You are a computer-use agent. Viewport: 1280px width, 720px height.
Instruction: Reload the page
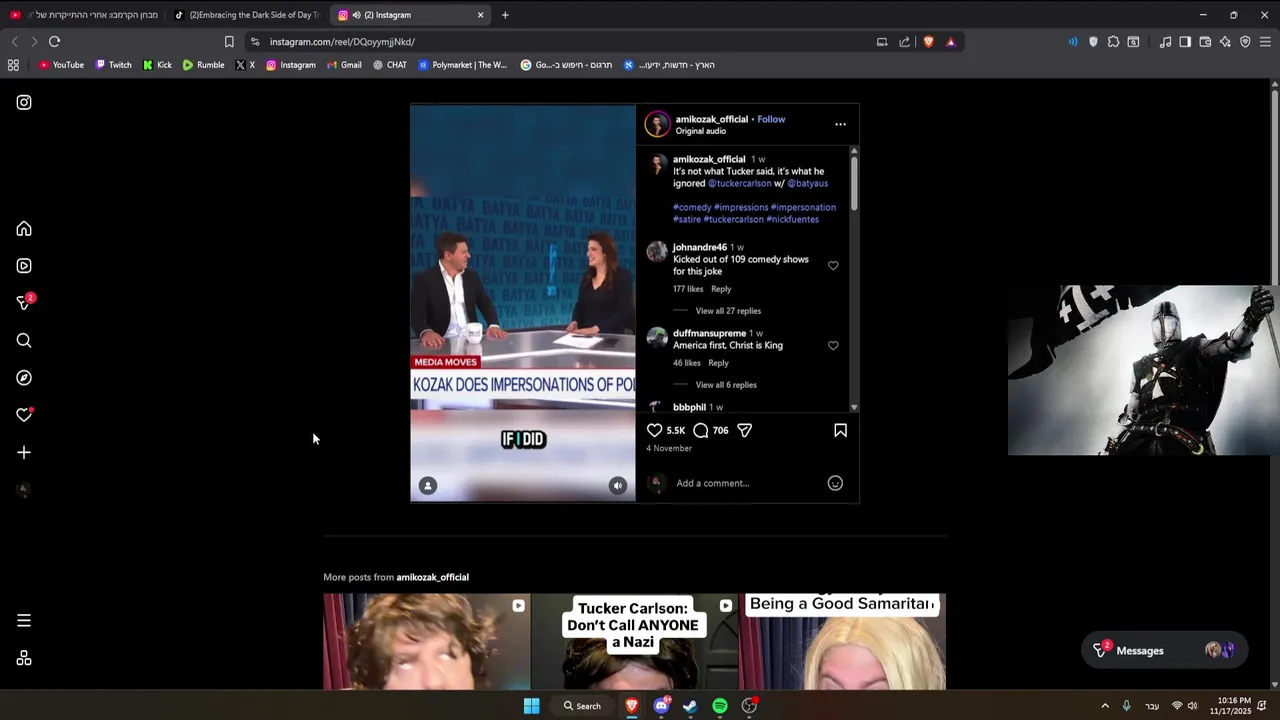click(x=54, y=42)
